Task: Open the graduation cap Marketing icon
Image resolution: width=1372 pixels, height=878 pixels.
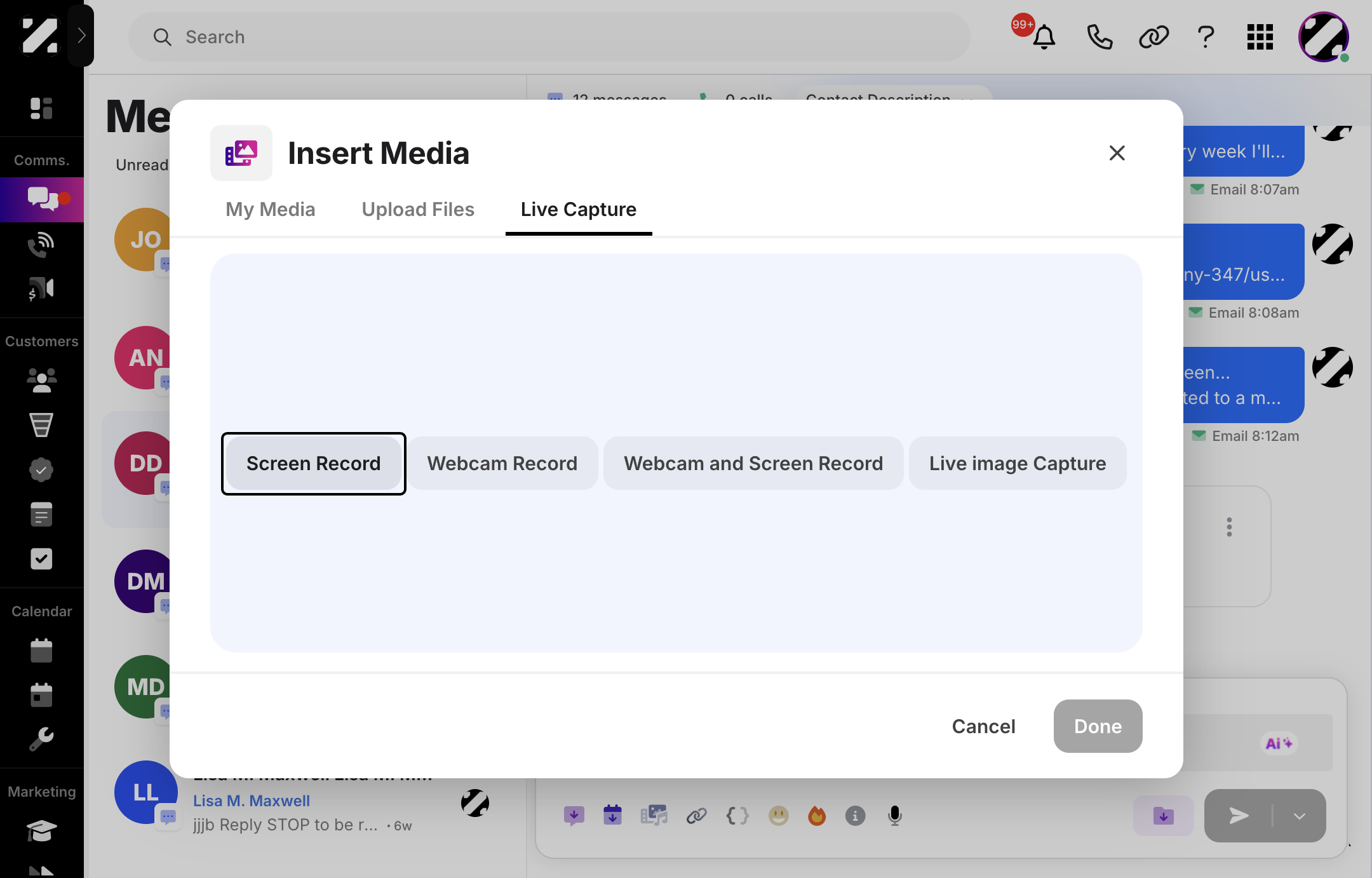Action: click(41, 830)
